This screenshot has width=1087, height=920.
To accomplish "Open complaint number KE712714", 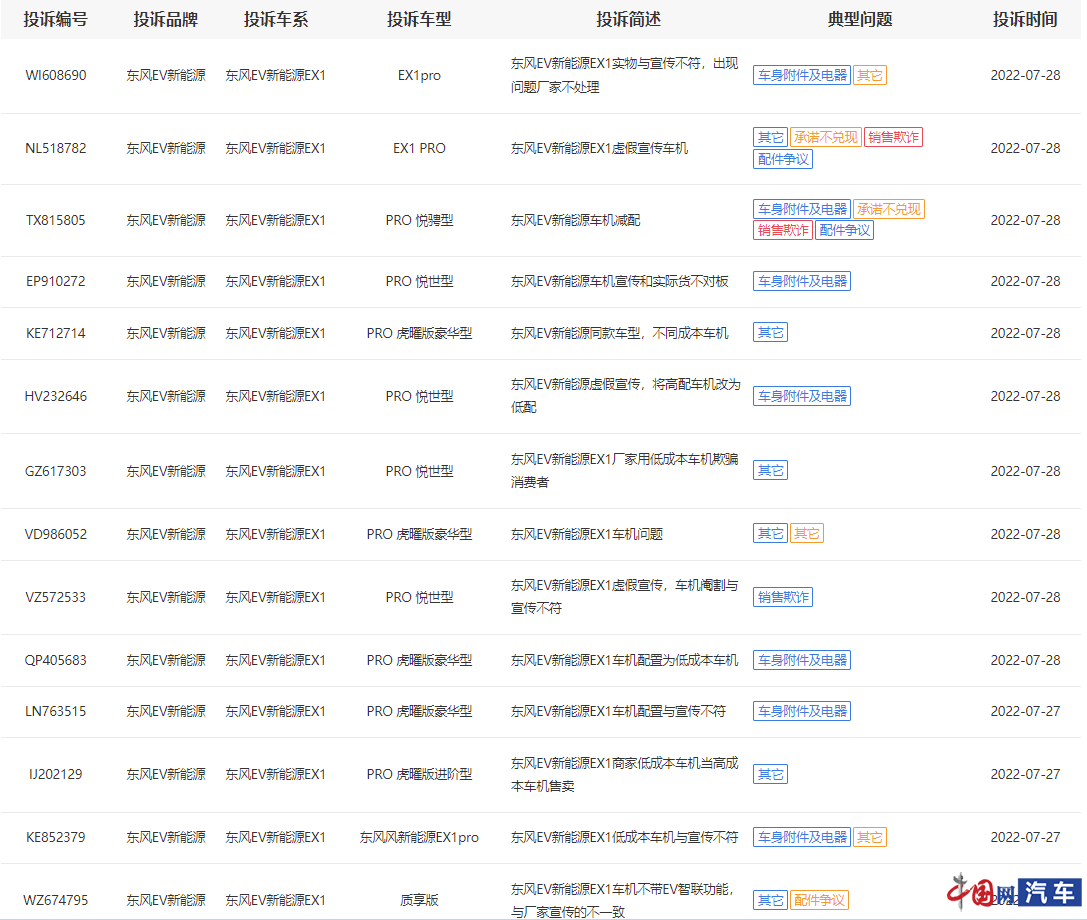I will 56,334.
